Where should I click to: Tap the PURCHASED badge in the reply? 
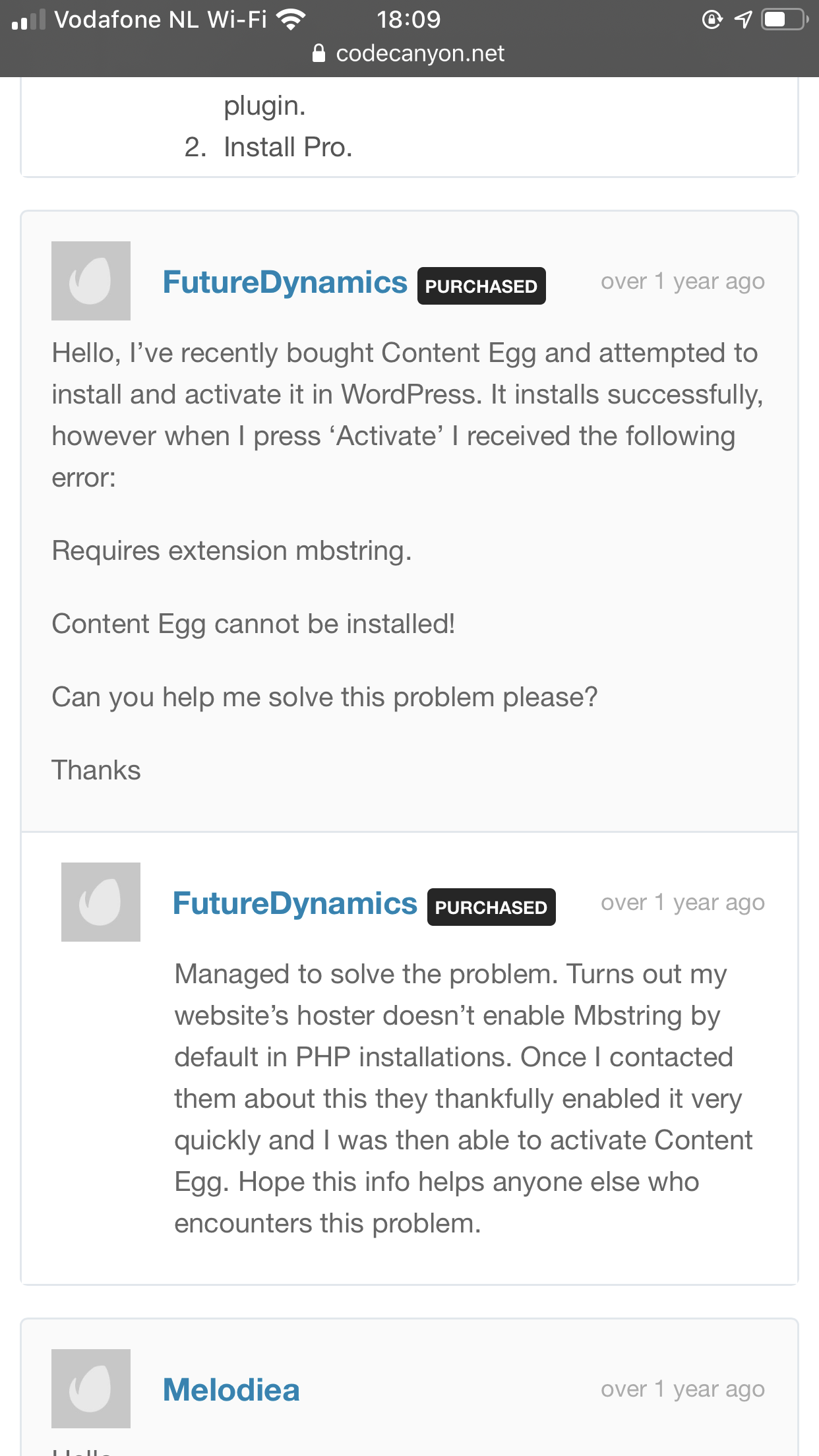tap(491, 907)
